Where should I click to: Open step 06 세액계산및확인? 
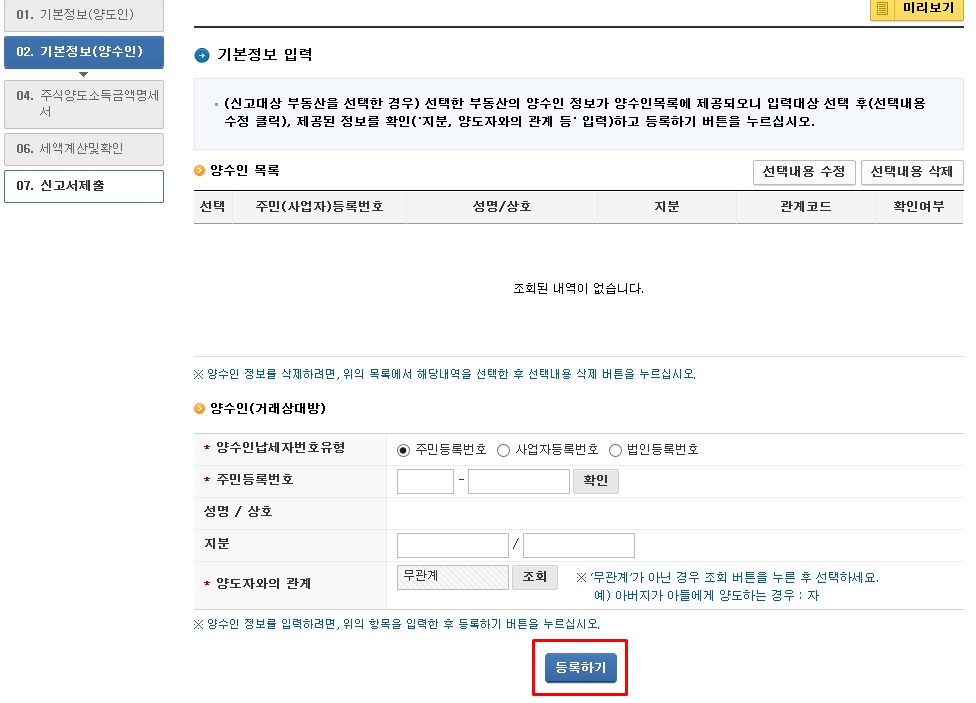pos(84,149)
